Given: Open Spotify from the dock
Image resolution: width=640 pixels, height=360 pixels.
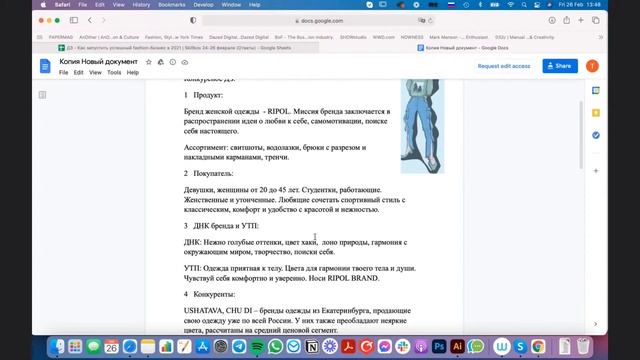Looking at the screenshot, I should (257, 347).
